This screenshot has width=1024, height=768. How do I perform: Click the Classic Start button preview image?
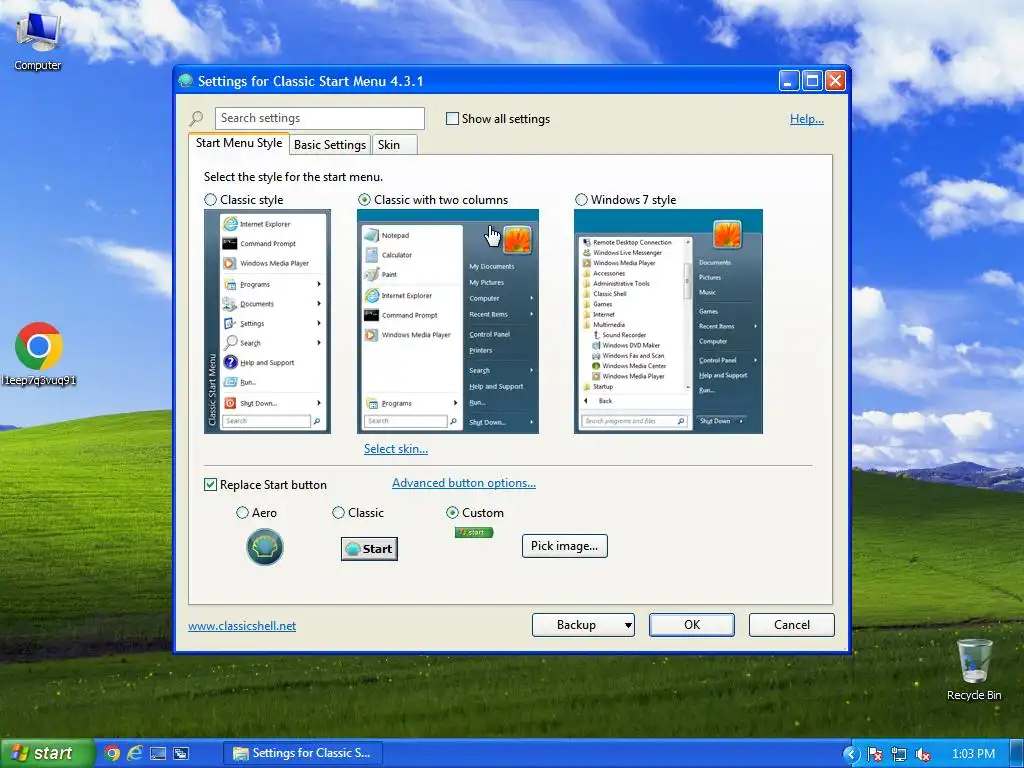[369, 549]
